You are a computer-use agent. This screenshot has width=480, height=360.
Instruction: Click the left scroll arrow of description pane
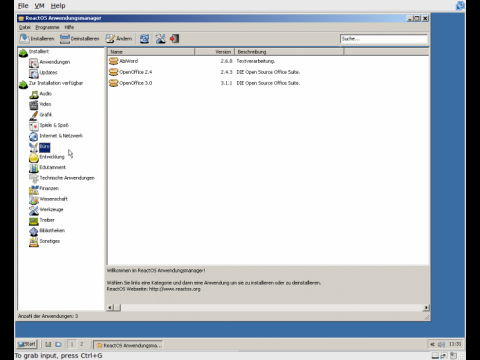110,307
